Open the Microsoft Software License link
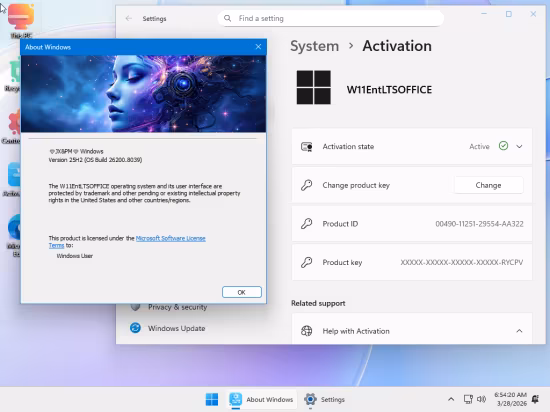 pyautogui.click(x=170, y=238)
